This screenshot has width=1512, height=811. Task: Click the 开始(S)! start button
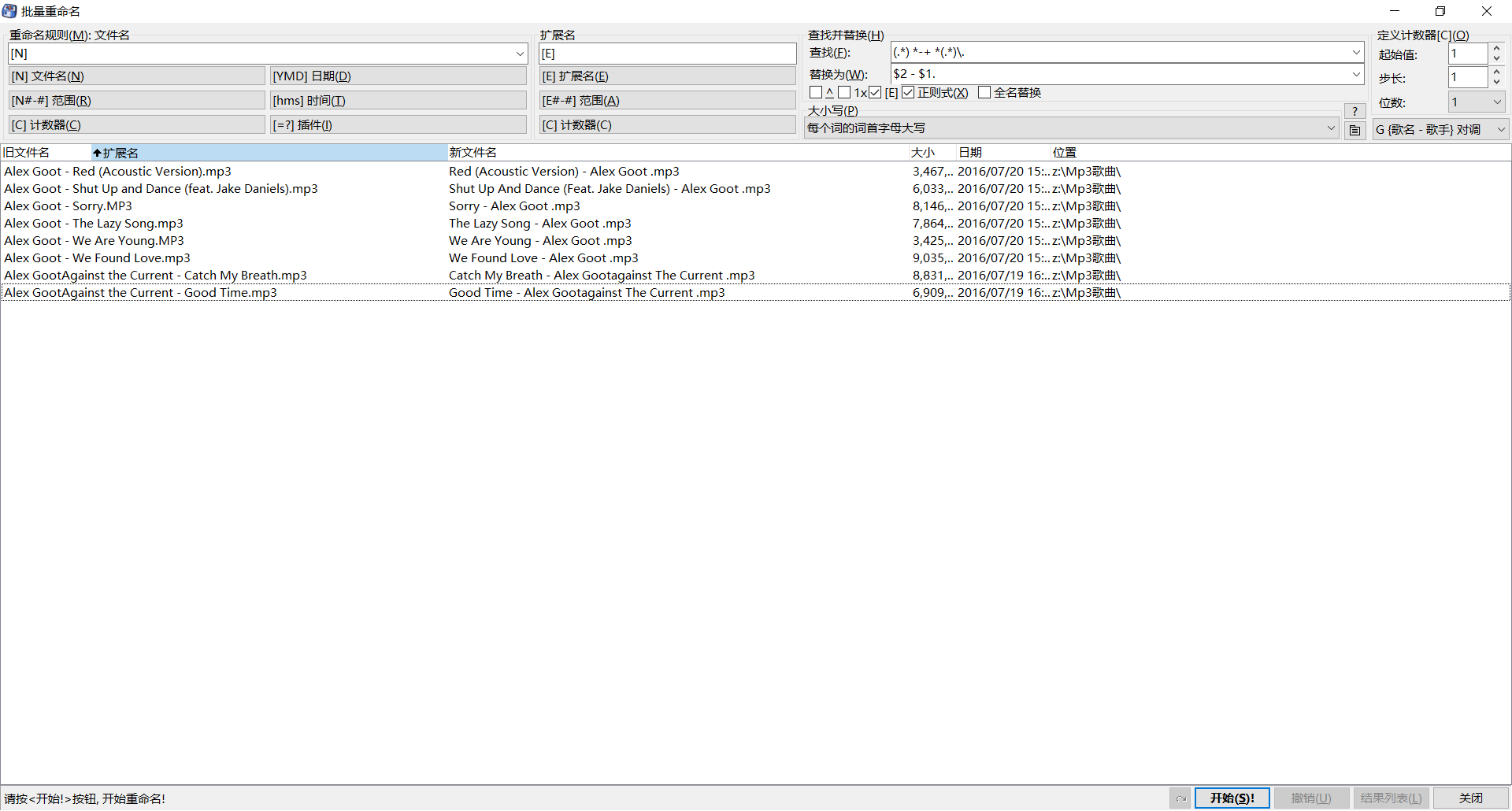coord(1232,798)
